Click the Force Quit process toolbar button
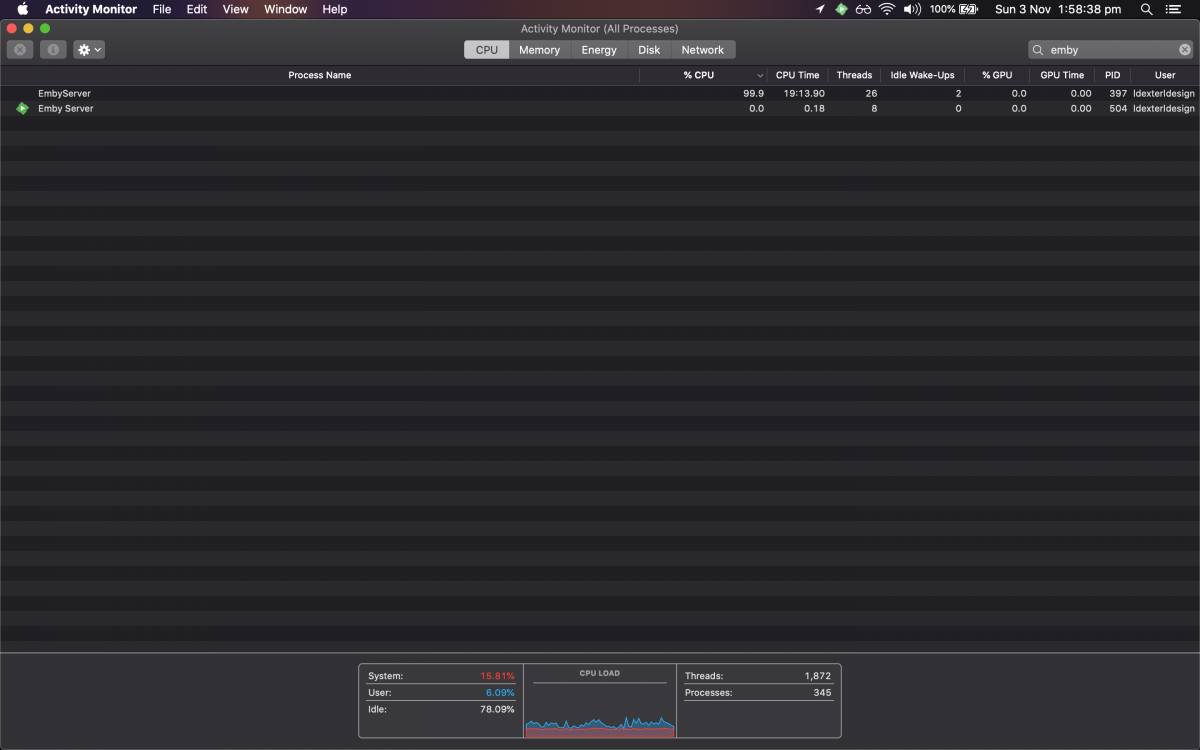 coord(20,49)
